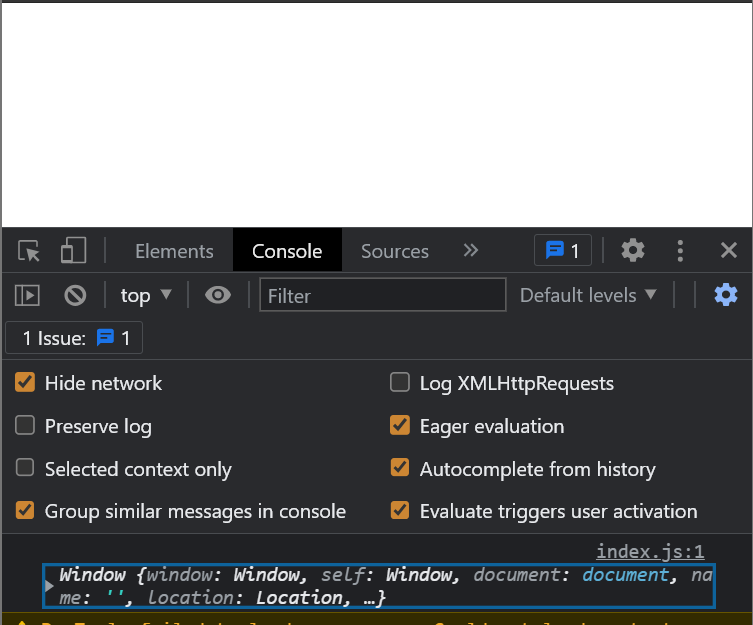The height and width of the screenshot is (625, 753).
Task: Click the Location value in Window log
Action: point(298,598)
